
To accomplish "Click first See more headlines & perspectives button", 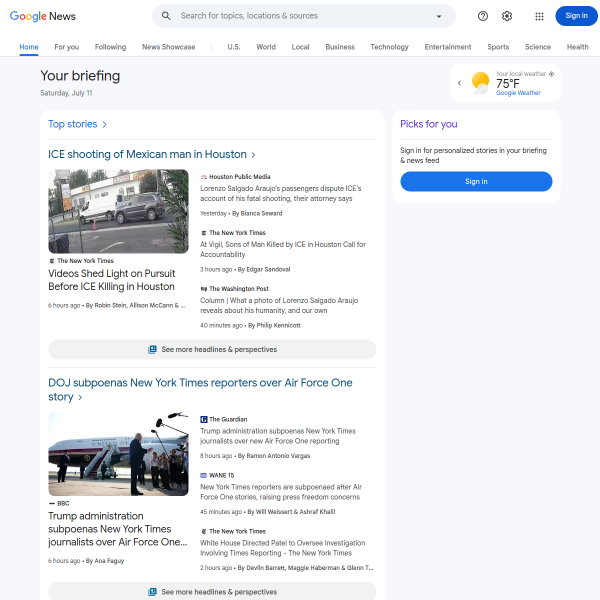I will pyautogui.click(x=212, y=349).
